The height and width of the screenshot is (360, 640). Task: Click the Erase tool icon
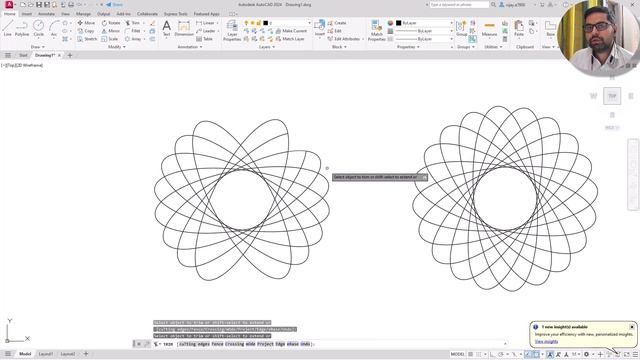[x=152, y=23]
